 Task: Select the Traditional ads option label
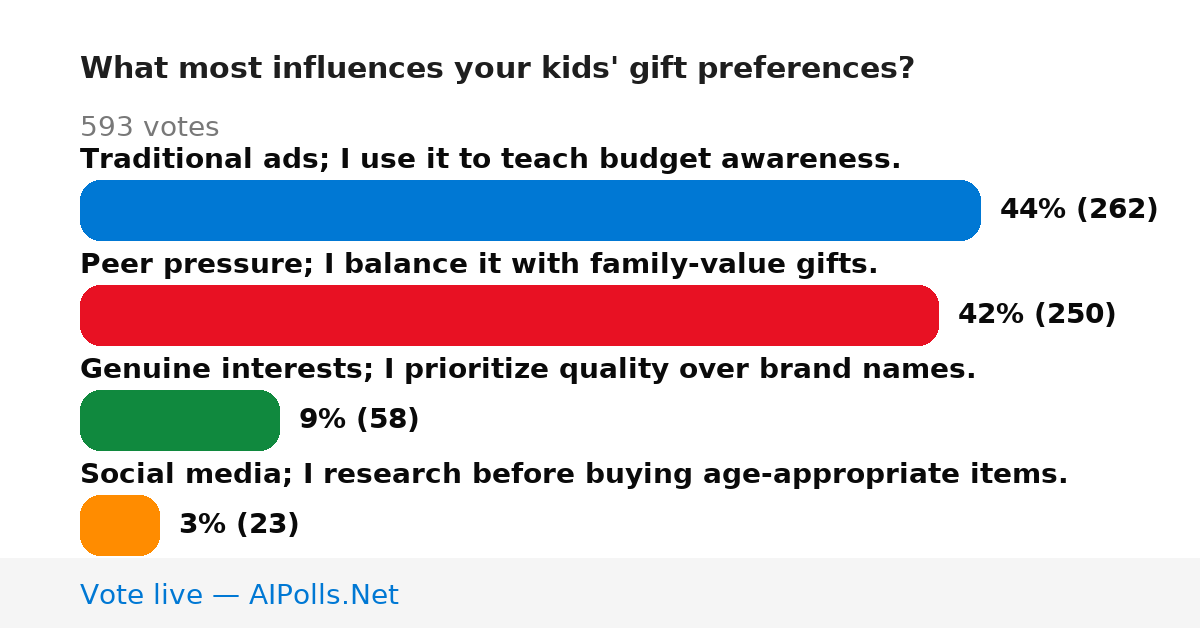[x=490, y=159]
